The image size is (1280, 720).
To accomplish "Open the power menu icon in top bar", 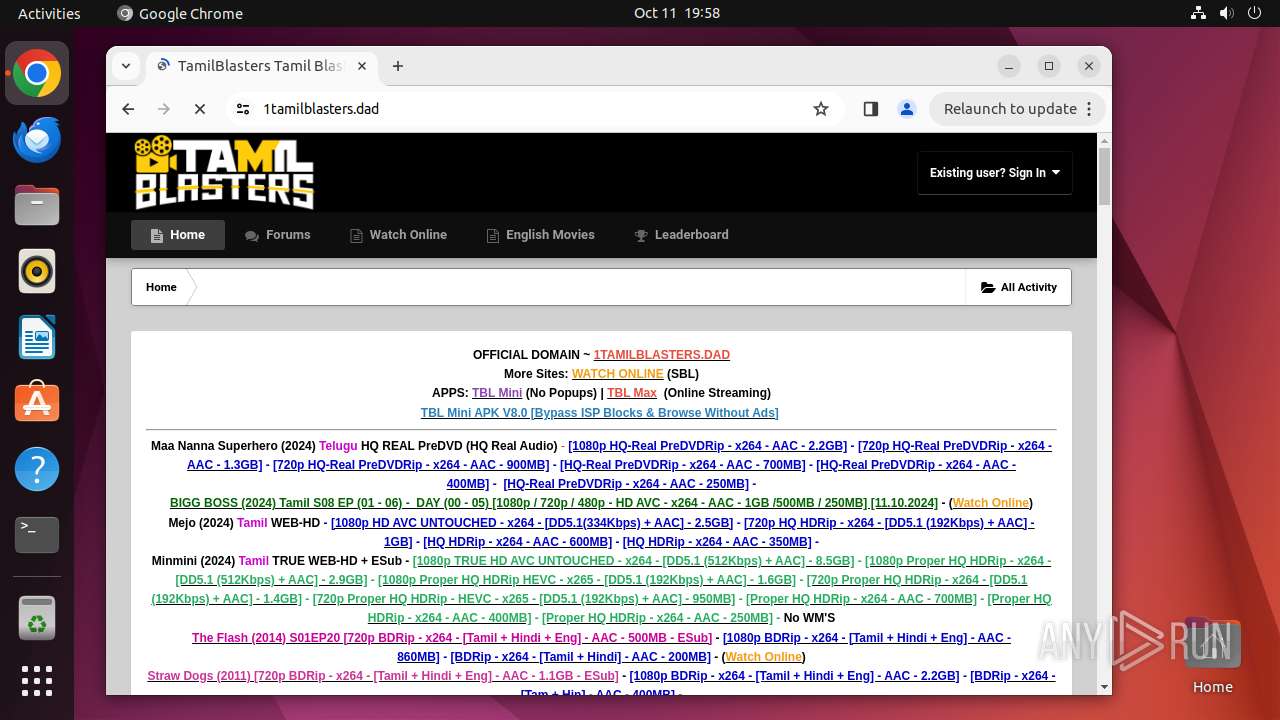I will coord(1254,13).
